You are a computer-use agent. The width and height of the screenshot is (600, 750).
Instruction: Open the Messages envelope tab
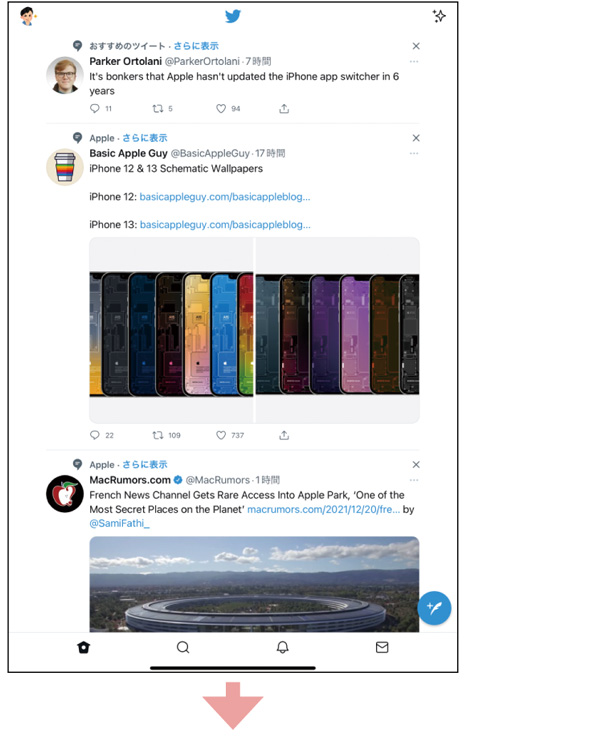[381, 647]
